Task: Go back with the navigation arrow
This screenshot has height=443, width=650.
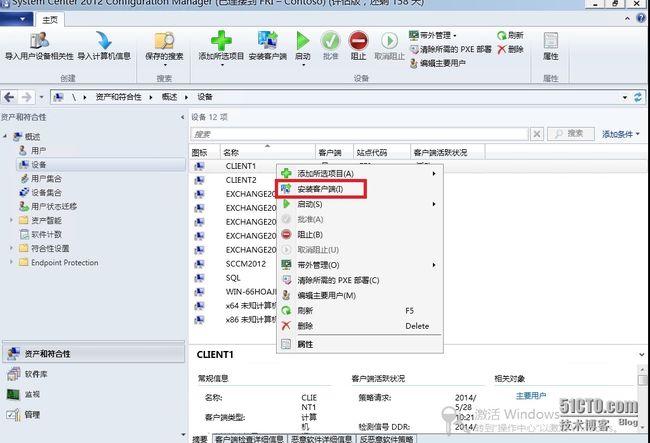Action: (x=9, y=97)
